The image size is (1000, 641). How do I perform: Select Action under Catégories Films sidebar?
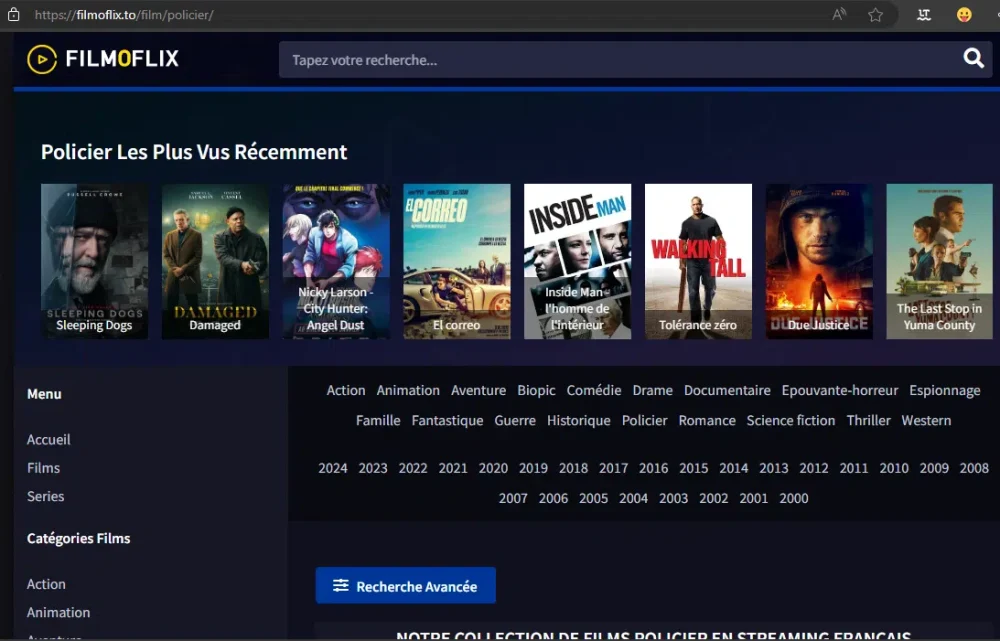click(46, 584)
